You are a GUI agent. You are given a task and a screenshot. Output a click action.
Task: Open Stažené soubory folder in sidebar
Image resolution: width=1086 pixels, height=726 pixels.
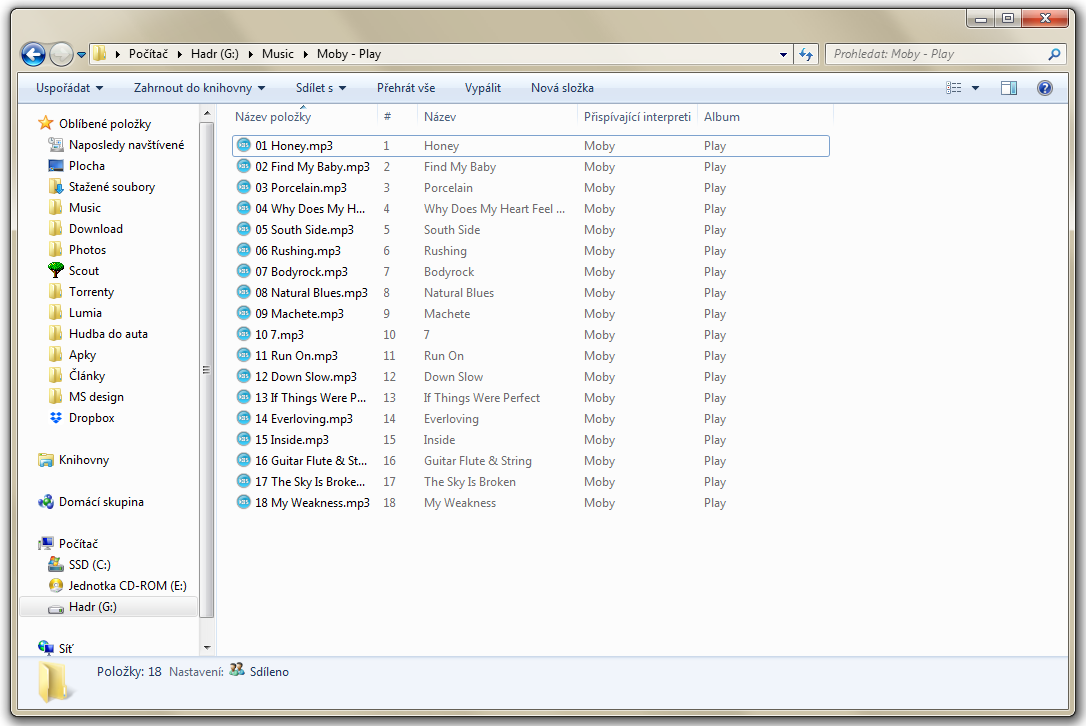pos(112,187)
